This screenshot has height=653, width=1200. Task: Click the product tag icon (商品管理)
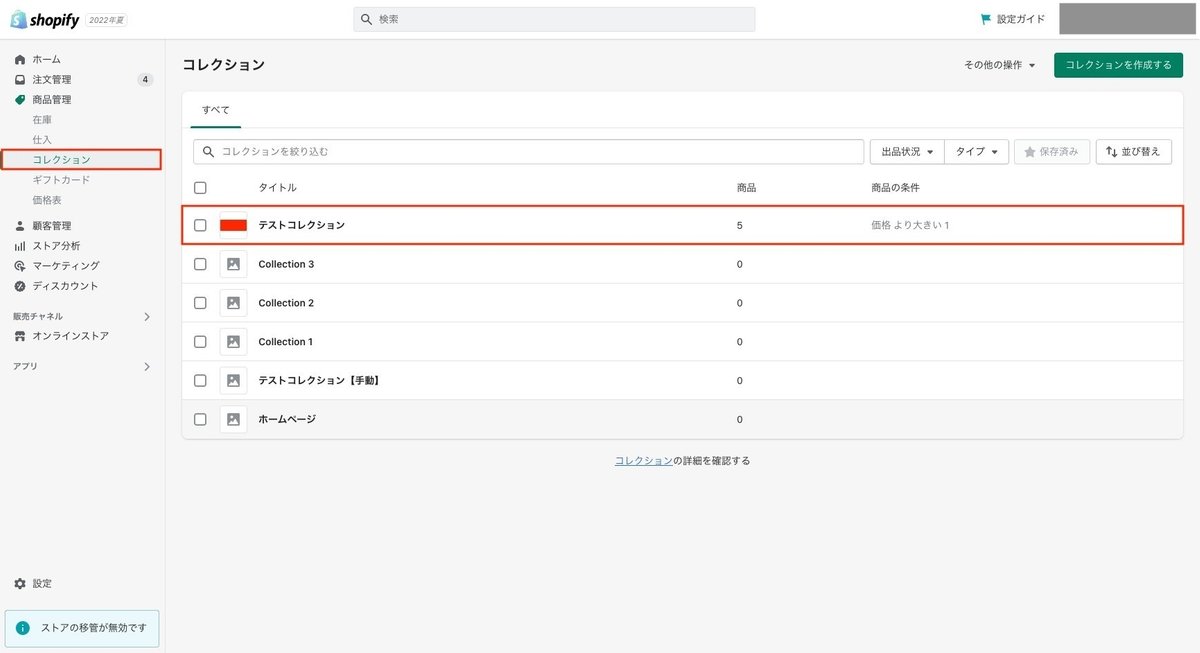[x=20, y=100]
